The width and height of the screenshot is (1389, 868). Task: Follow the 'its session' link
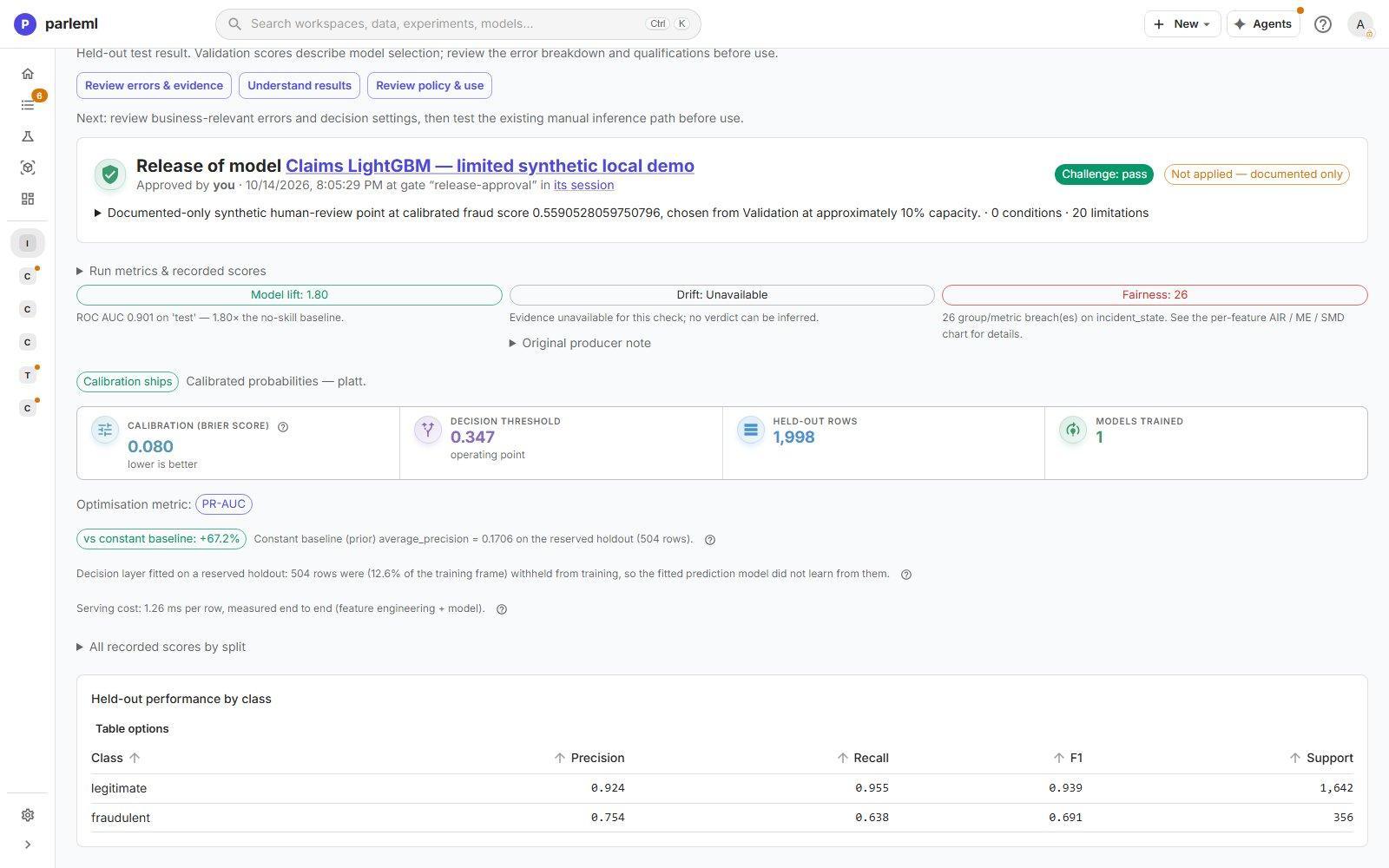pyautogui.click(x=583, y=185)
